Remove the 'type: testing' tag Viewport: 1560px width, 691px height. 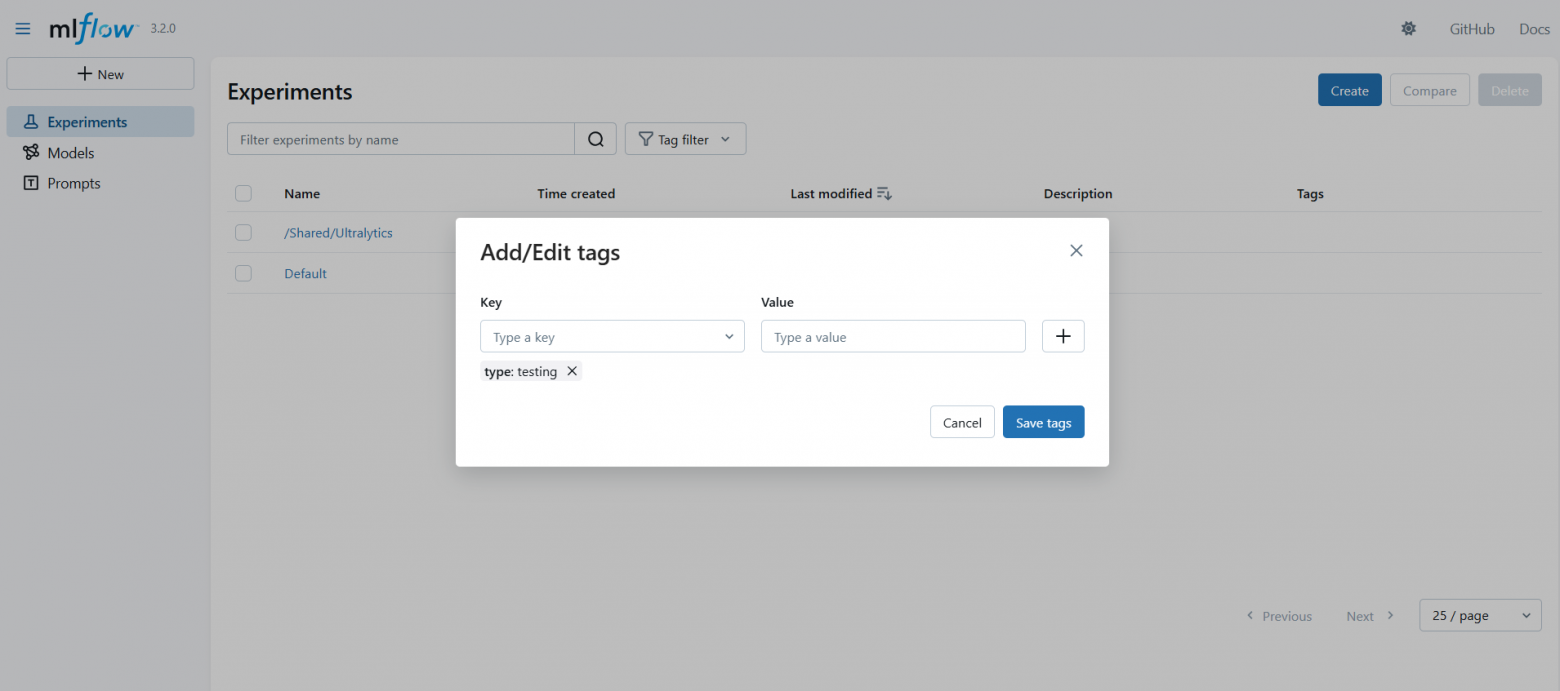click(572, 371)
